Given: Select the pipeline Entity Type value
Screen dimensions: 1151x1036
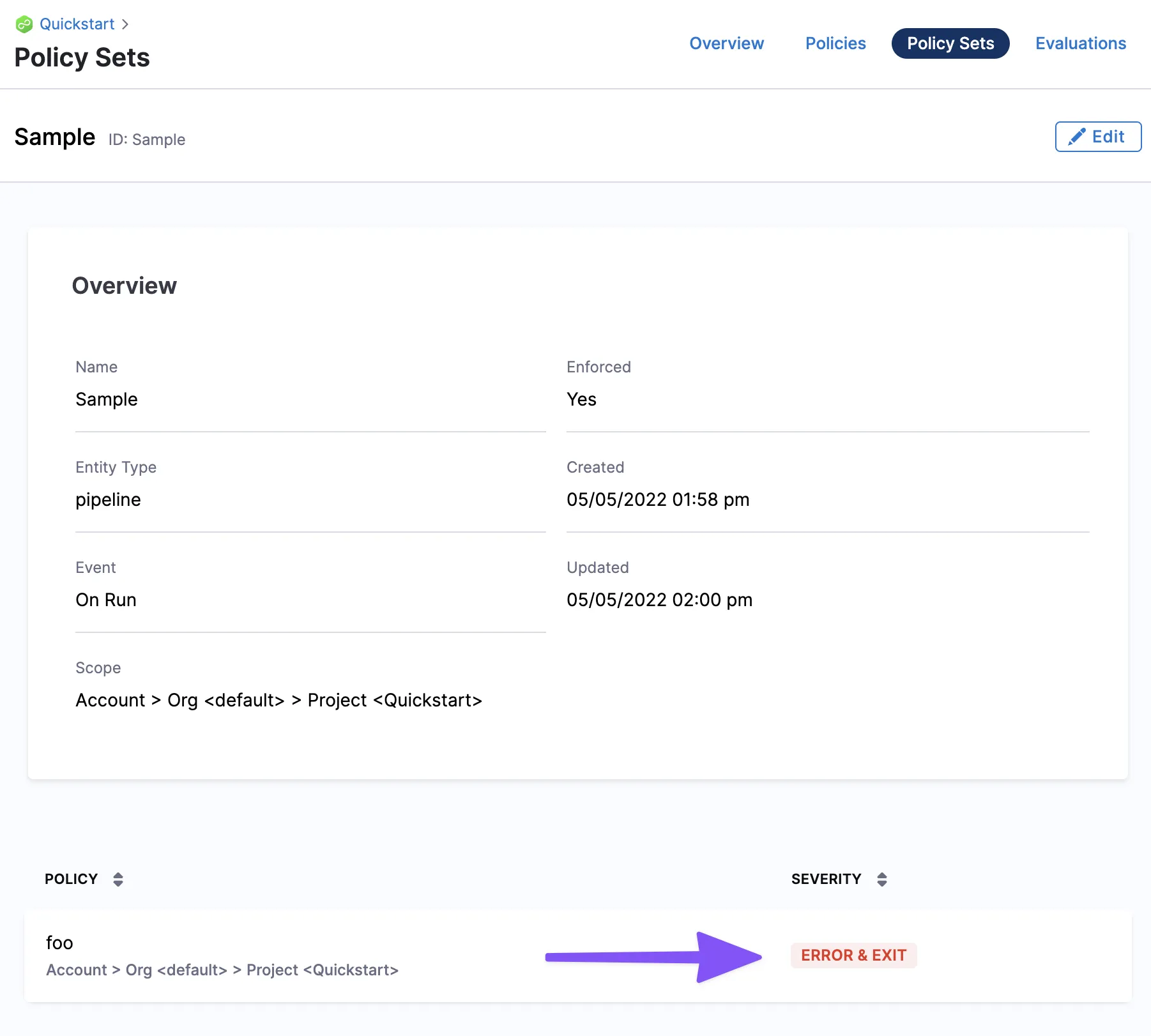Looking at the screenshot, I should pos(108,499).
